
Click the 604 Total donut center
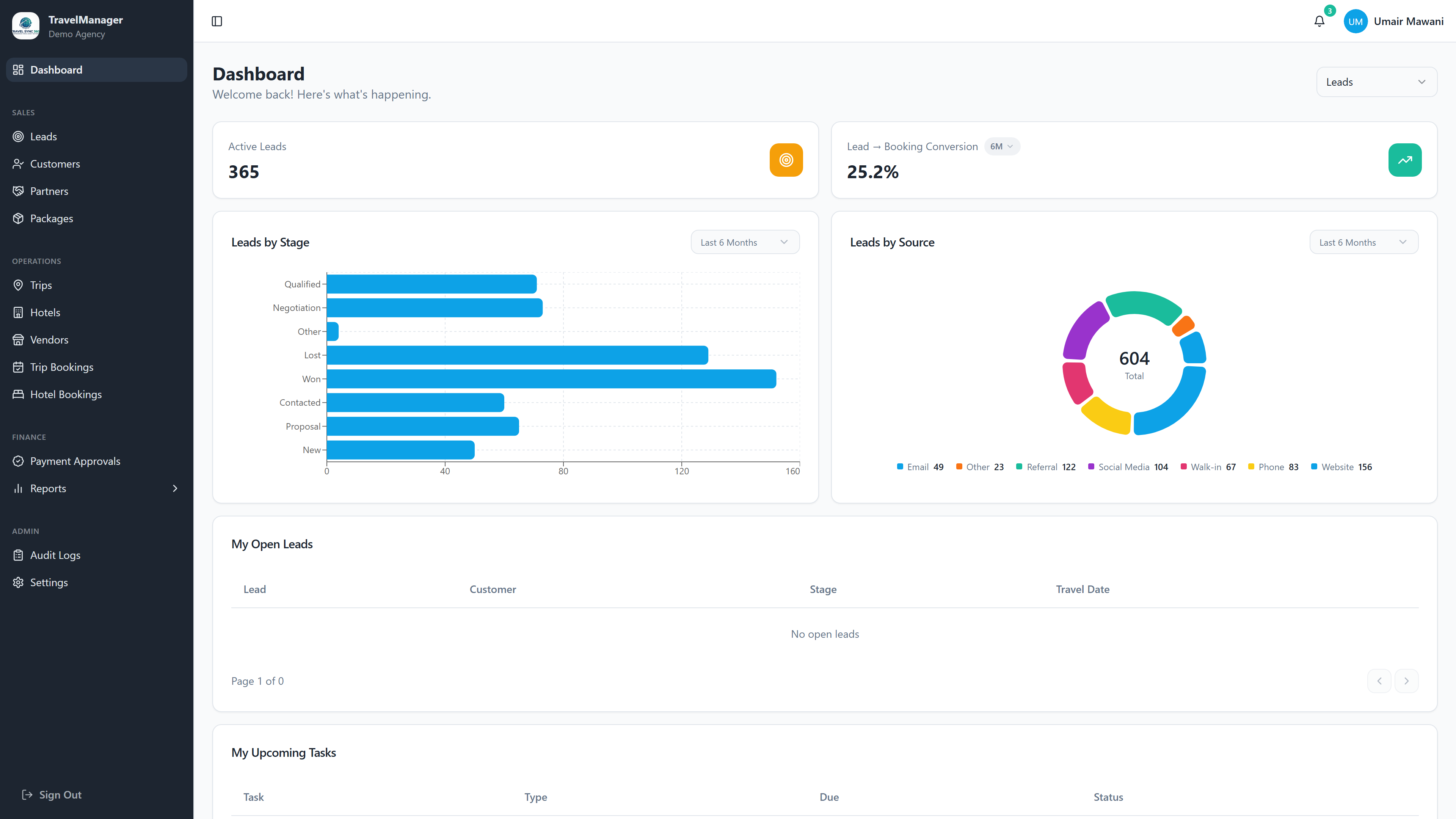pyautogui.click(x=1134, y=364)
